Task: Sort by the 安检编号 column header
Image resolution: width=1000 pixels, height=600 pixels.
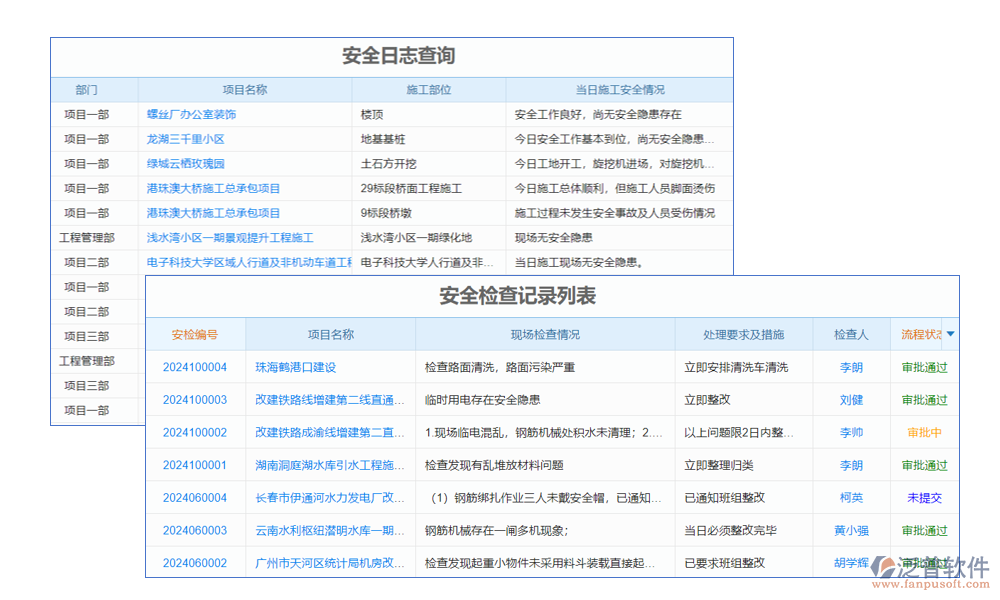Action: [196, 334]
